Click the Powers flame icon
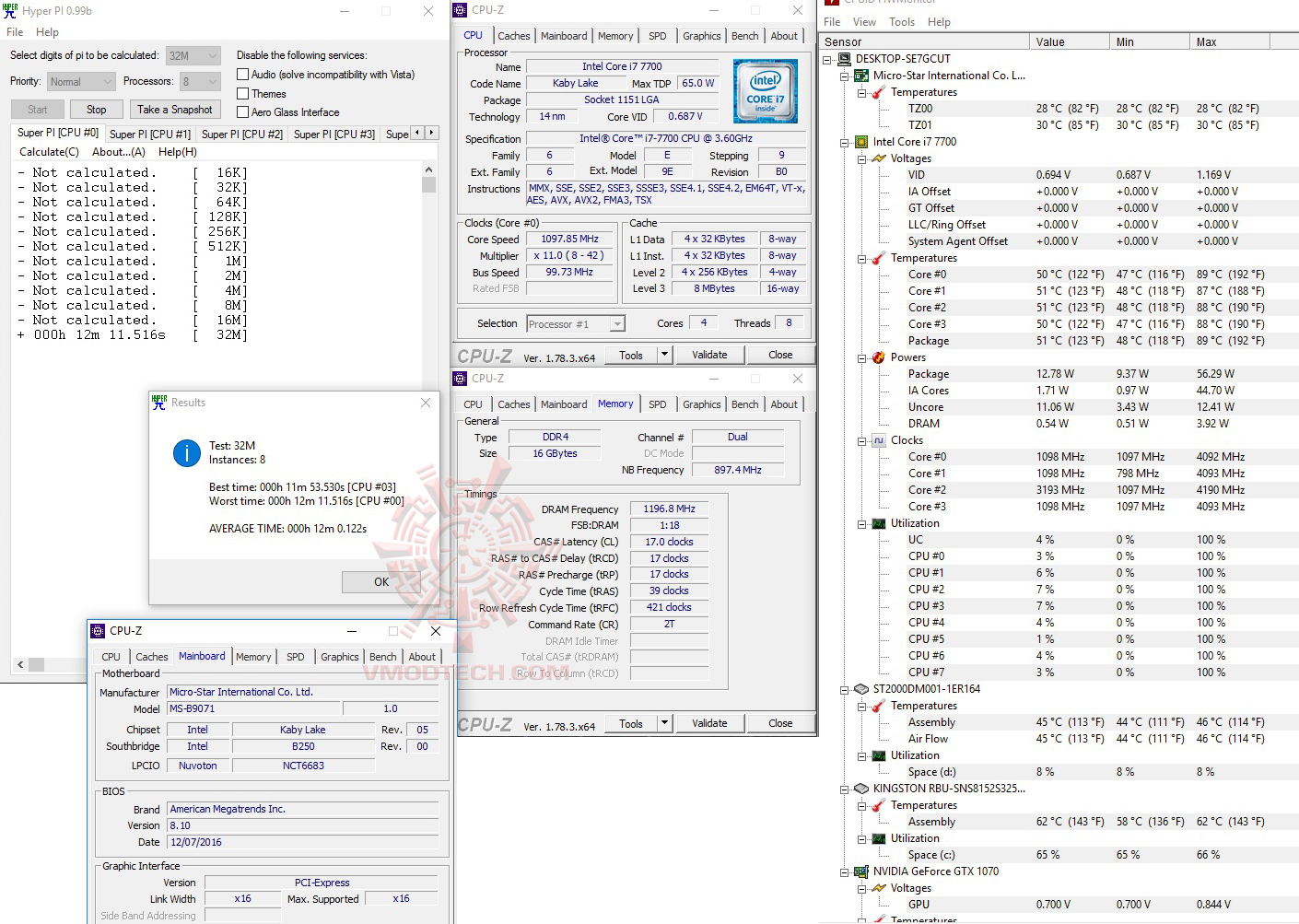Viewport: 1299px width, 924px height. click(x=879, y=357)
